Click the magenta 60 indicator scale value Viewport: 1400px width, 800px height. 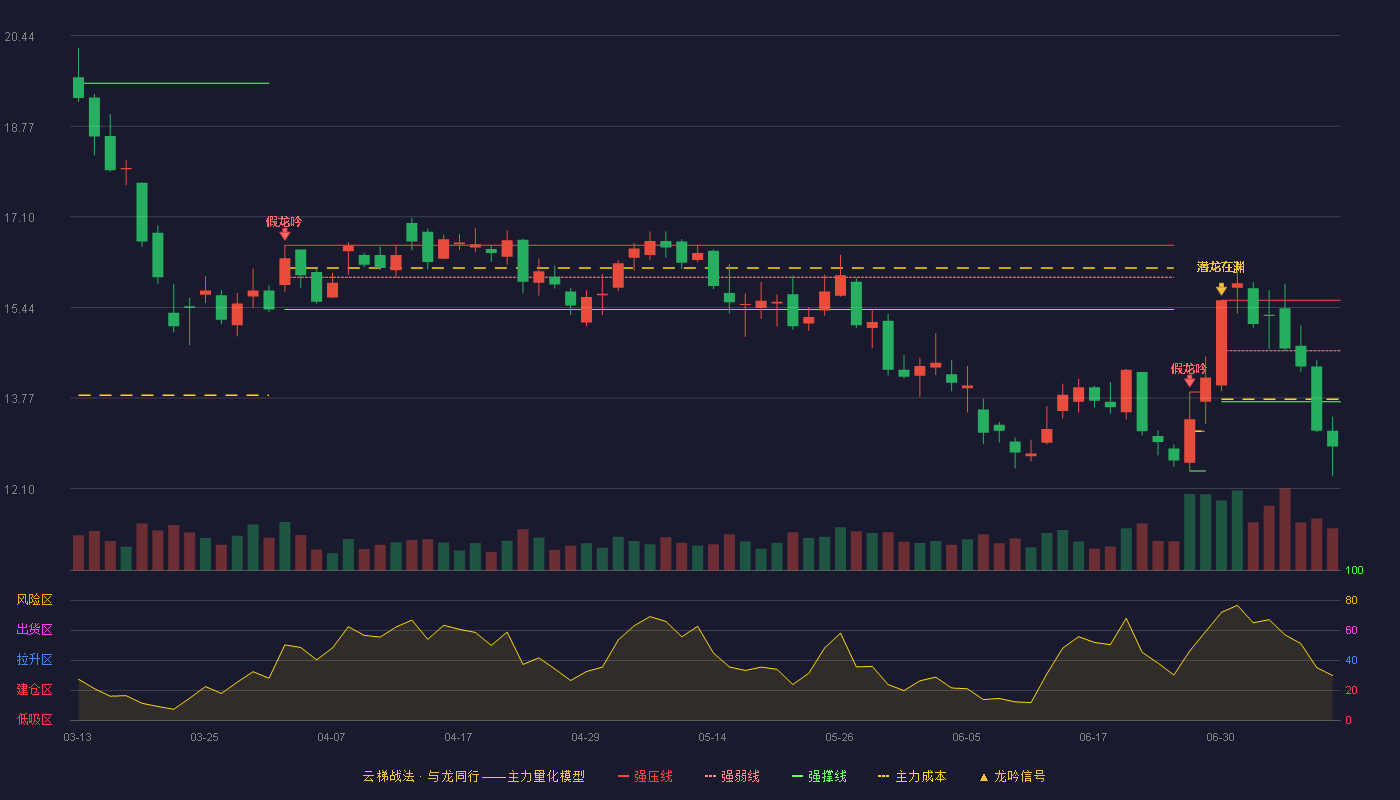coord(1351,630)
